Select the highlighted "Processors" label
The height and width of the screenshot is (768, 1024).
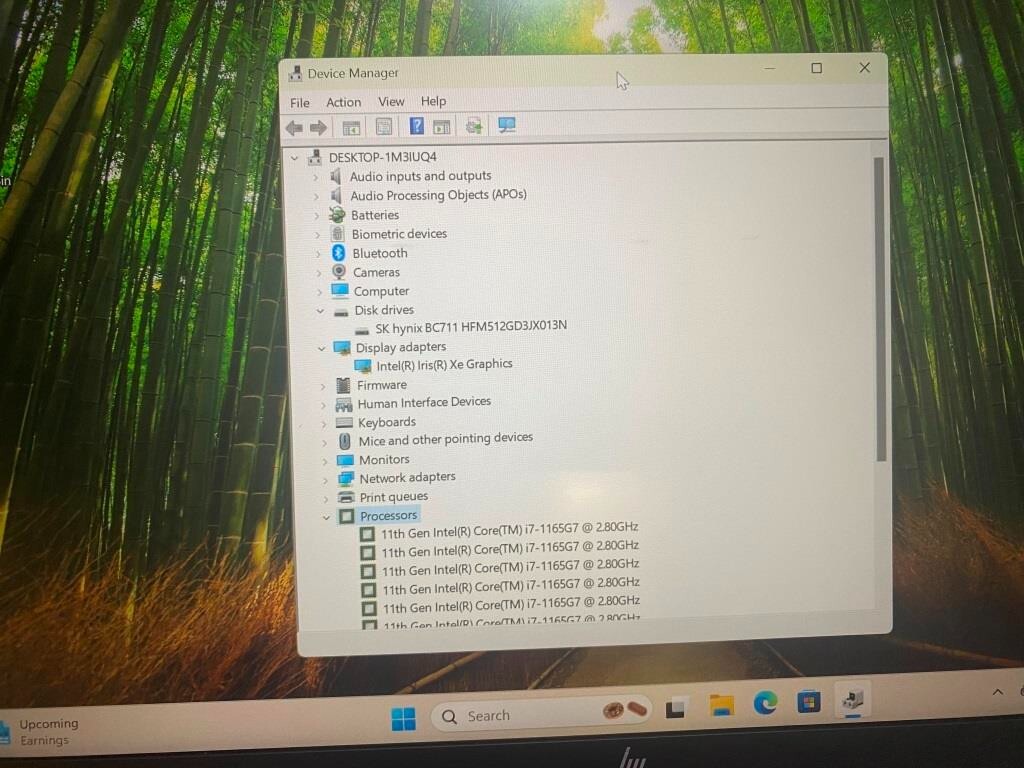pyautogui.click(x=389, y=516)
